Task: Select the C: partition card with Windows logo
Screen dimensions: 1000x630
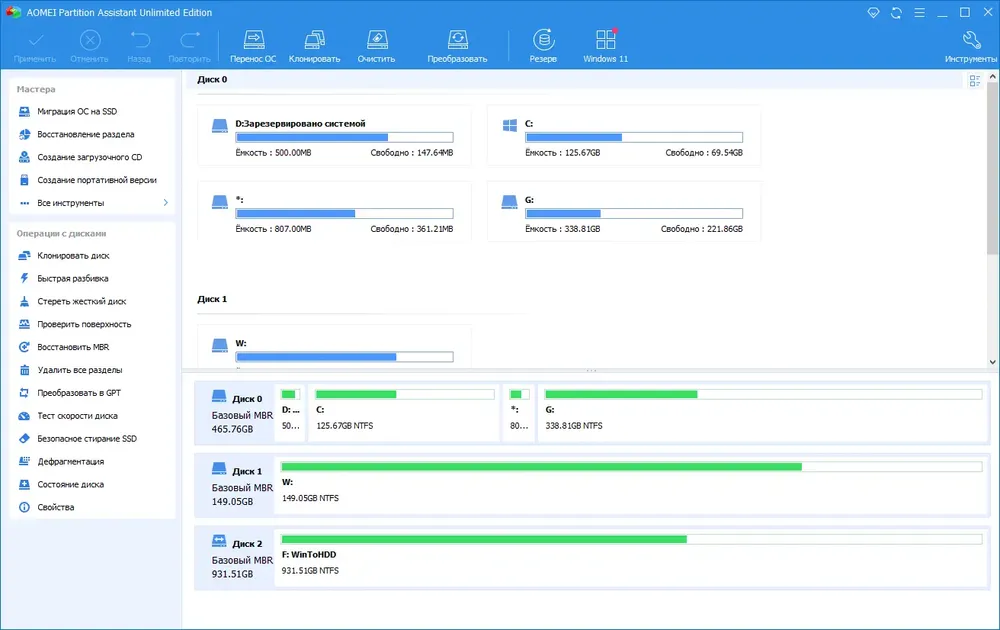Action: coord(624,136)
